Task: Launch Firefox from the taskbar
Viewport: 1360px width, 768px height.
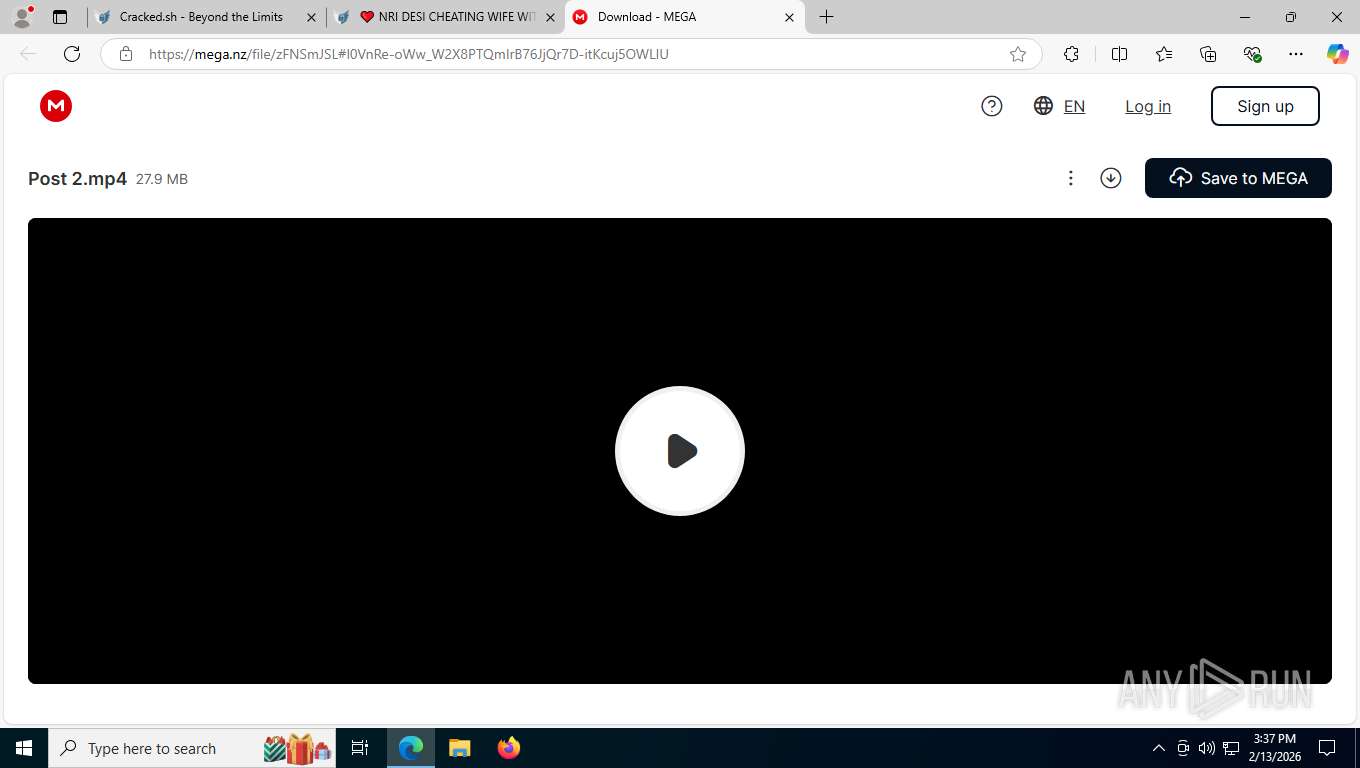Action: pos(509,748)
